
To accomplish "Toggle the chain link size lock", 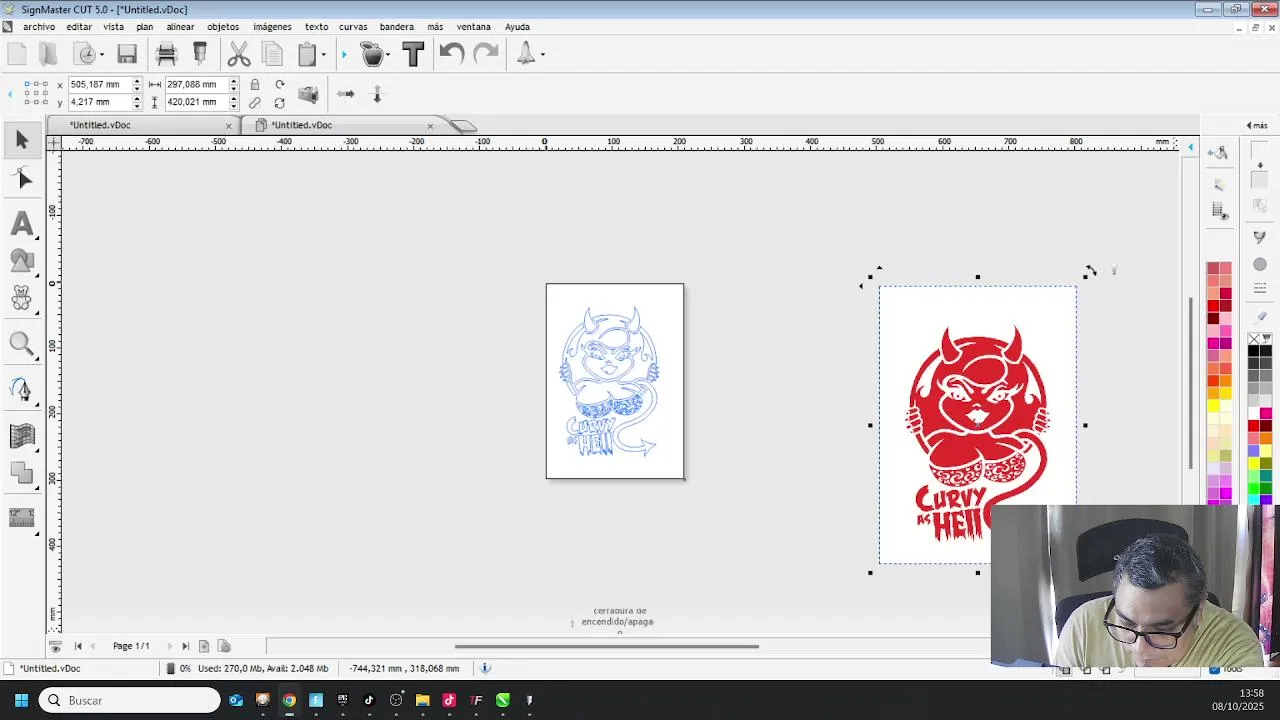I will 254,102.
